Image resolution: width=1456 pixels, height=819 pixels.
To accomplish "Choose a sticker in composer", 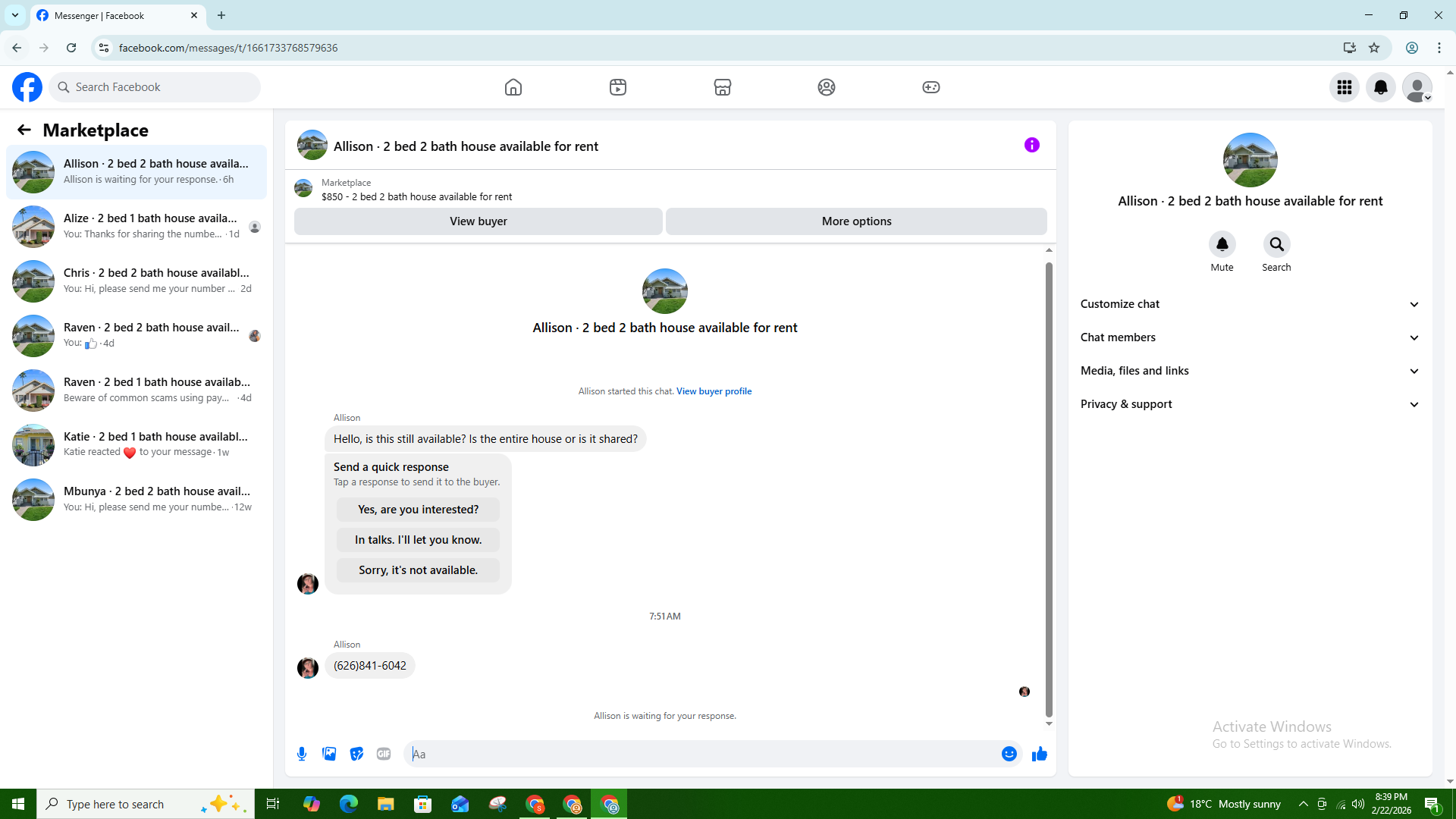I will (x=356, y=754).
